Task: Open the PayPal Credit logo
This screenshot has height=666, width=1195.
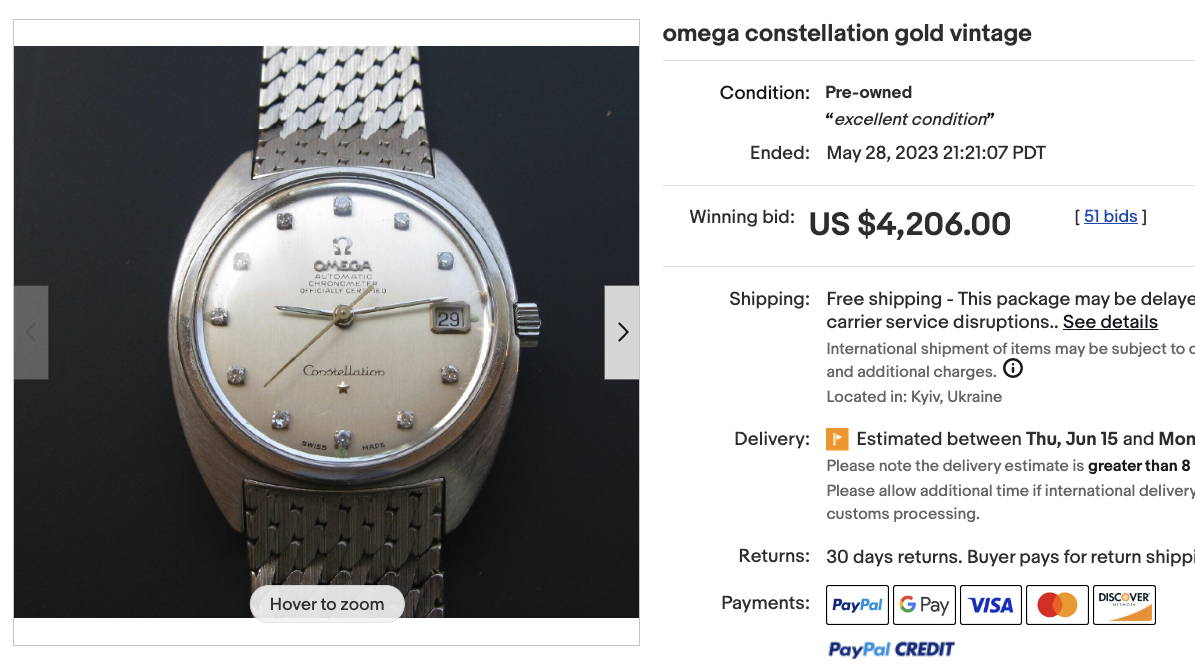Action: coord(891,649)
